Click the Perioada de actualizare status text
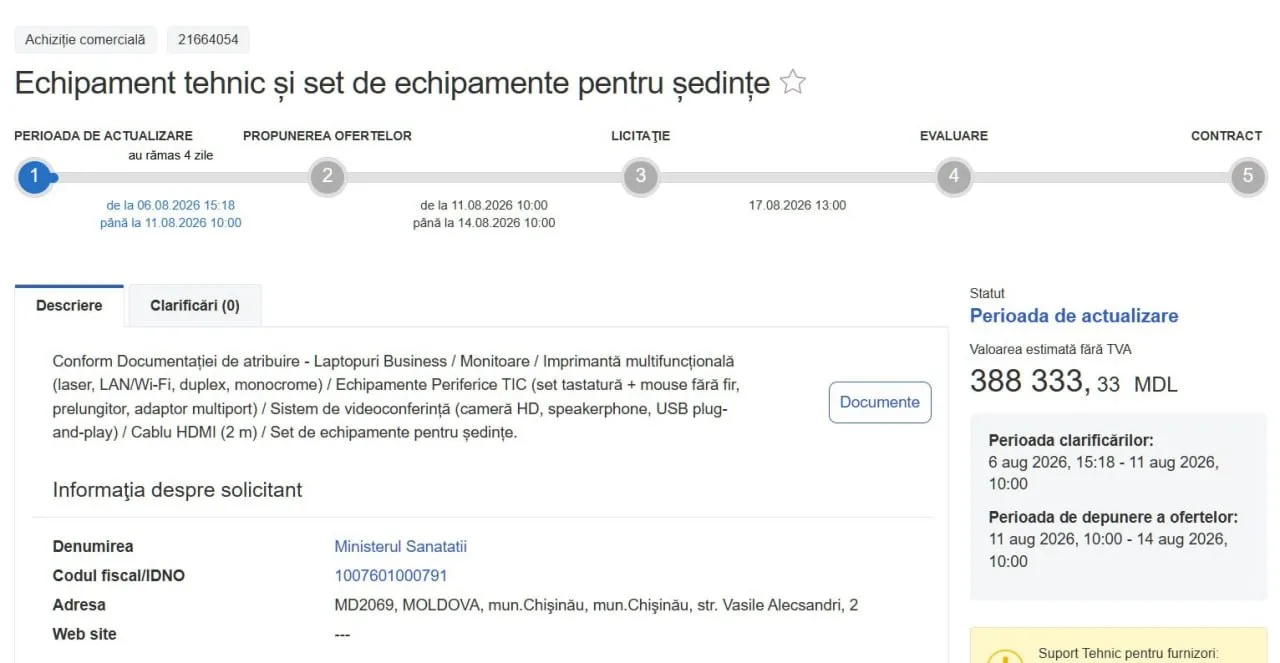 [x=1074, y=316]
